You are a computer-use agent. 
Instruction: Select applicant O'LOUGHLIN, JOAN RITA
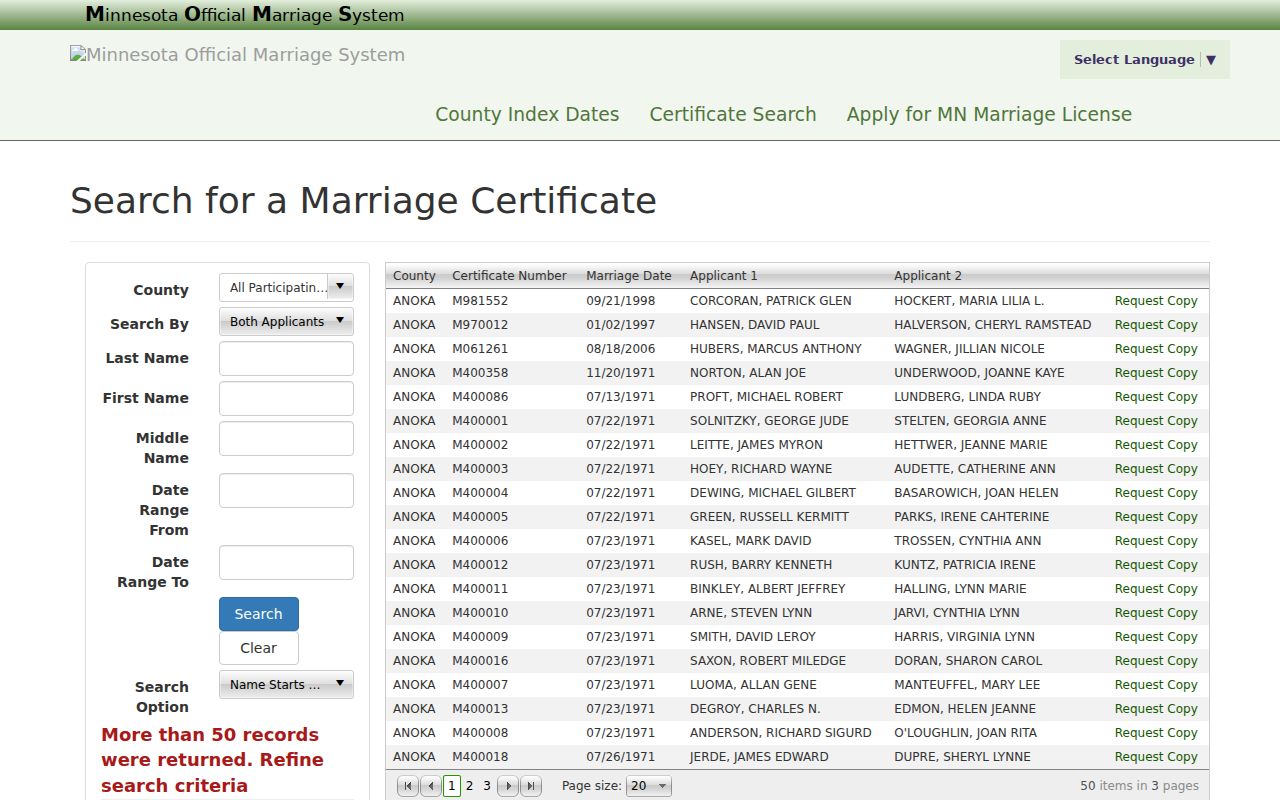(x=966, y=733)
